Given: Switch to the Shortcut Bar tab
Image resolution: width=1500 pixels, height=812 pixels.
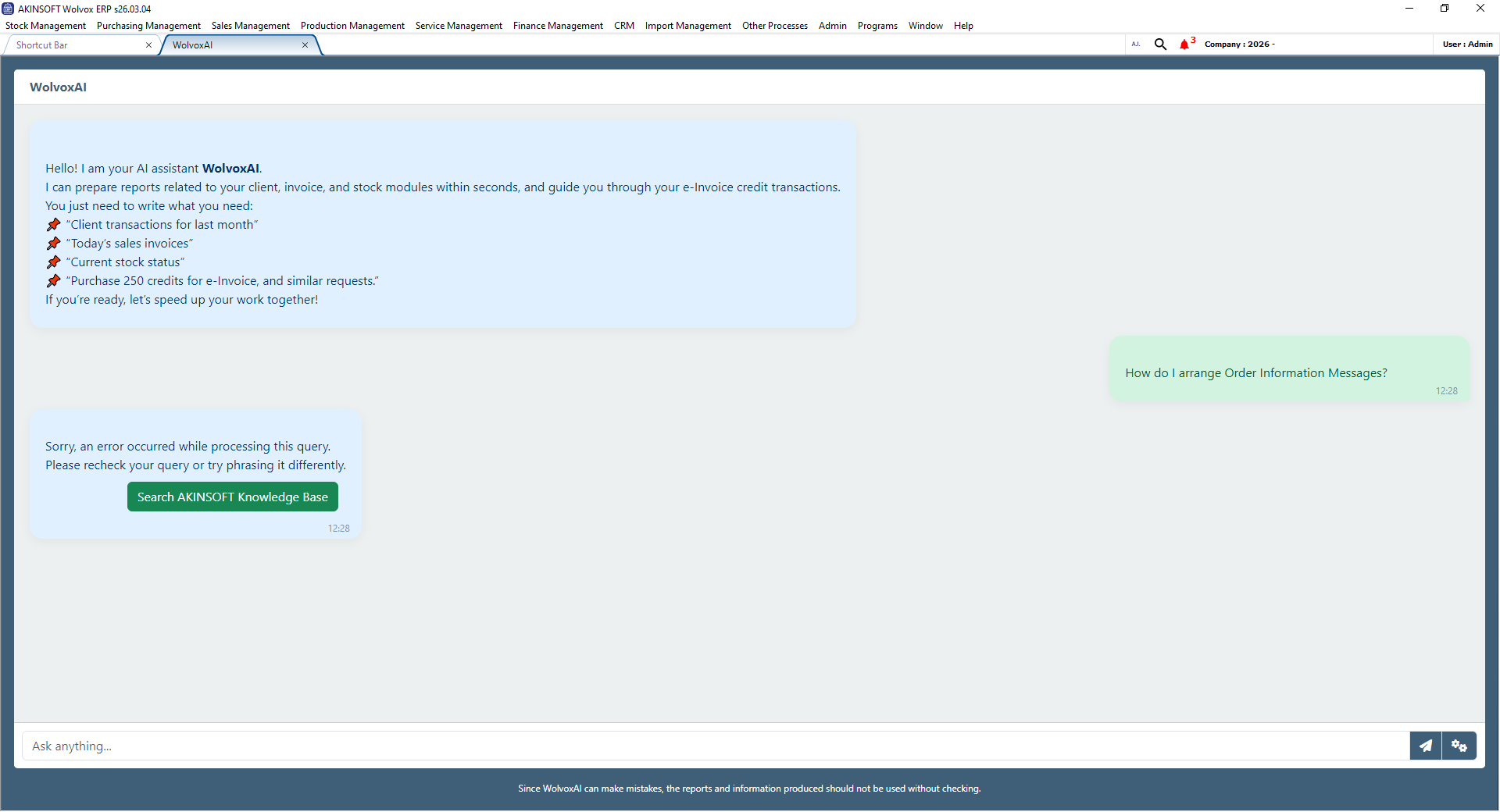Looking at the screenshot, I should 42,45.
